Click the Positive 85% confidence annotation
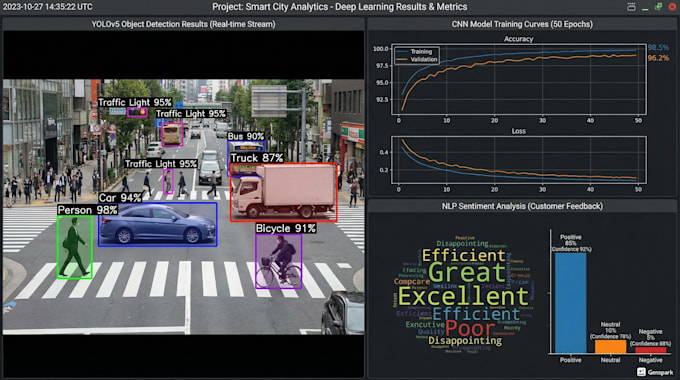680x380 pixels. [571, 243]
